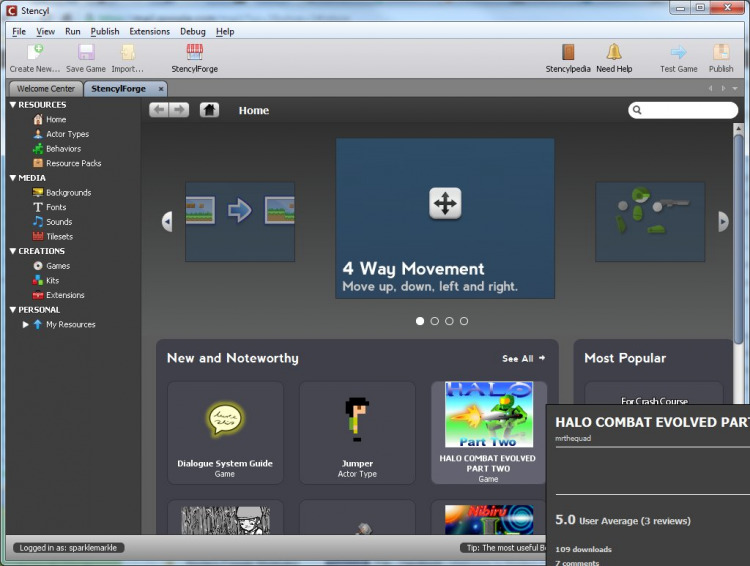The image size is (750, 566).
Task: Open the right carousel actor parts thumbnail
Action: 650,222
